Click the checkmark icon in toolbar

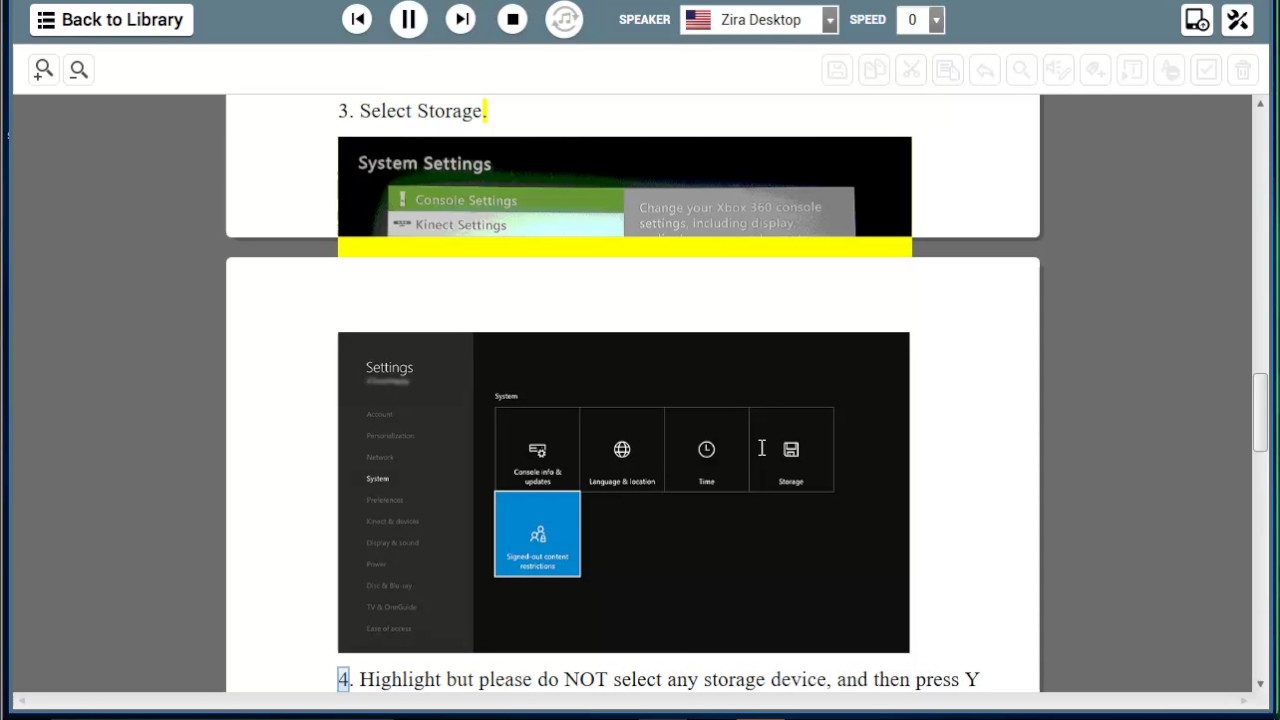pyautogui.click(x=1206, y=70)
